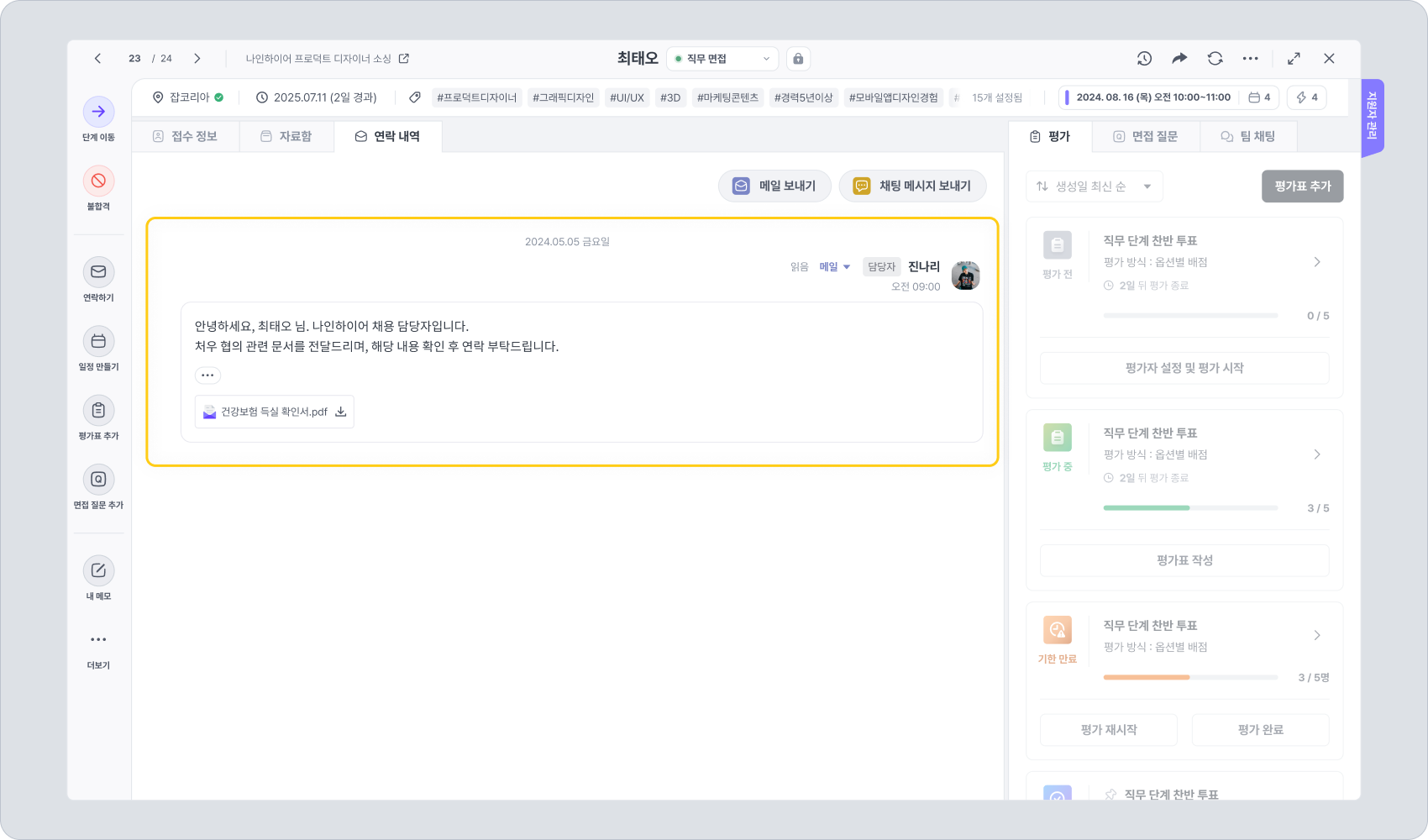Click the gray 평가표 추가 button
Viewport: 1428px width, 840px height.
(1302, 186)
